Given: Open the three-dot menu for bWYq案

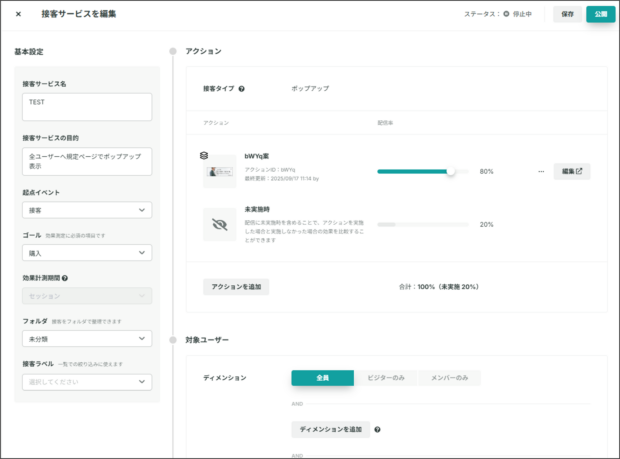Looking at the screenshot, I should tap(540, 172).
